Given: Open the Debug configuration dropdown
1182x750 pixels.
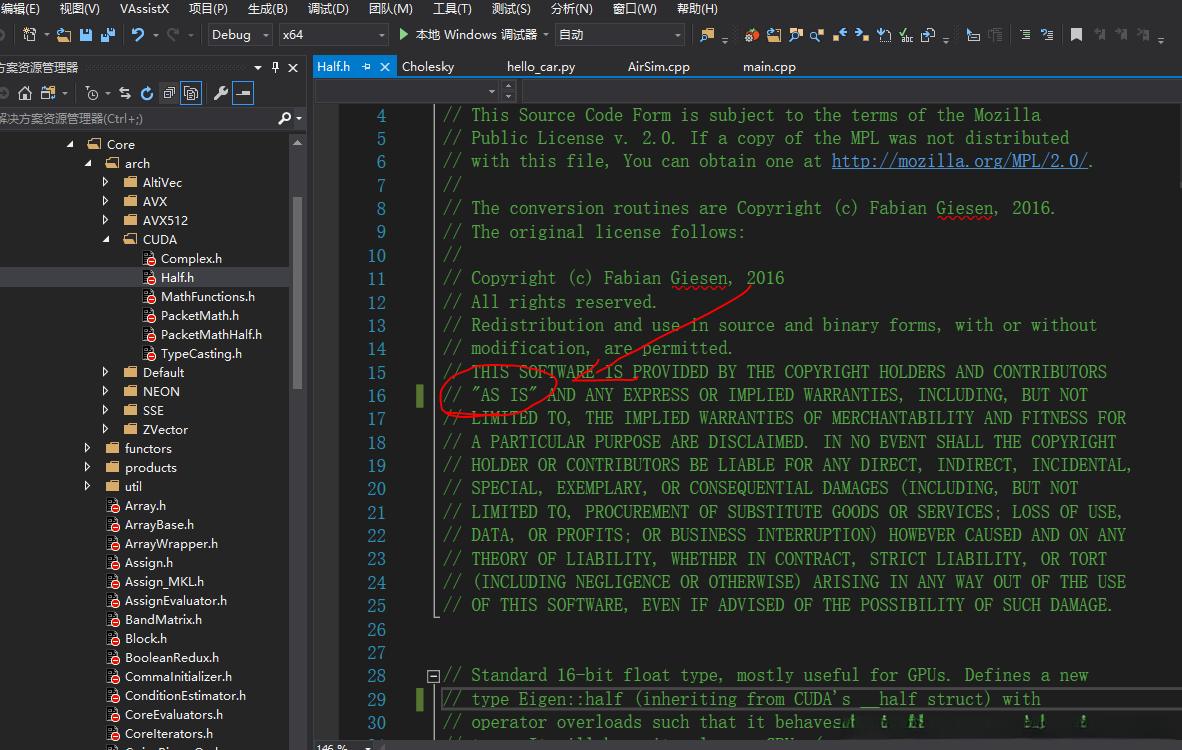Looking at the screenshot, I should (240, 35).
